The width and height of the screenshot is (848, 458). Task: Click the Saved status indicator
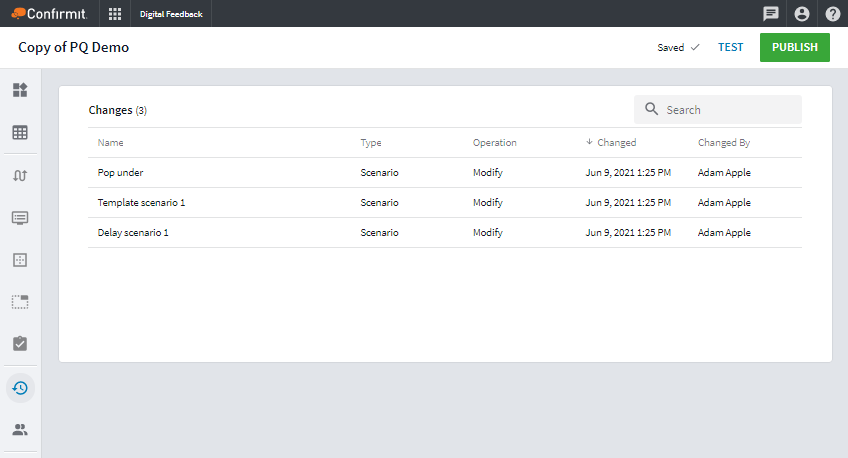[x=678, y=48]
